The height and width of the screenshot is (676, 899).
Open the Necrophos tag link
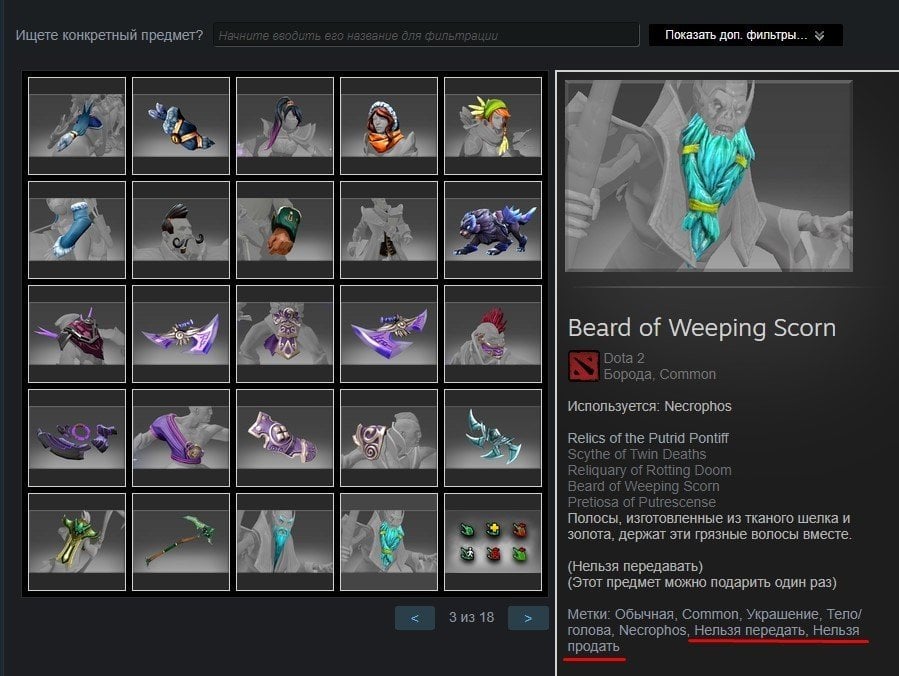pos(652,630)
